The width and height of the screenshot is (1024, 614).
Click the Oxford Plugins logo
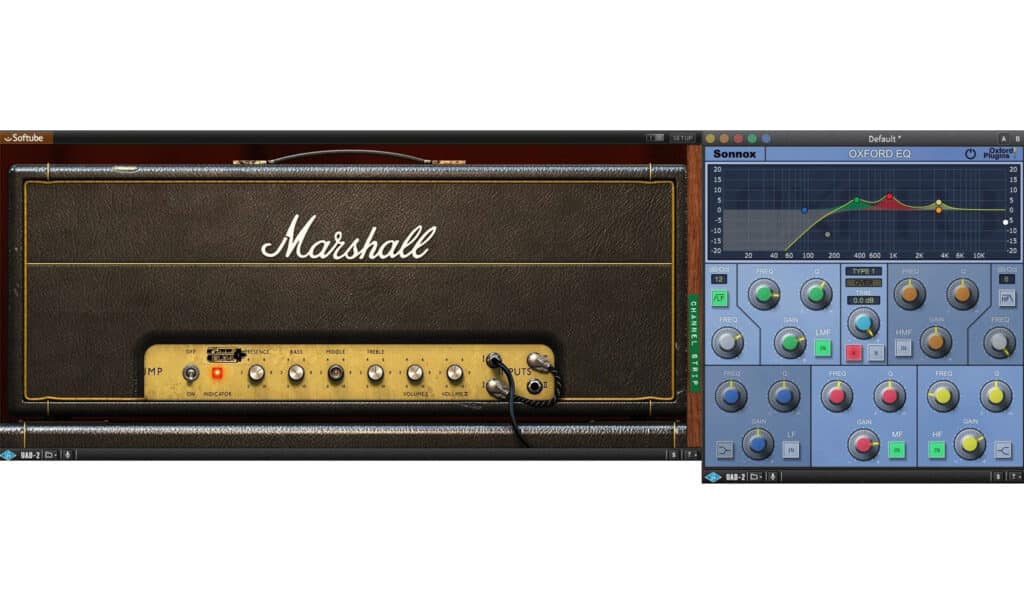click(1000, 154)
